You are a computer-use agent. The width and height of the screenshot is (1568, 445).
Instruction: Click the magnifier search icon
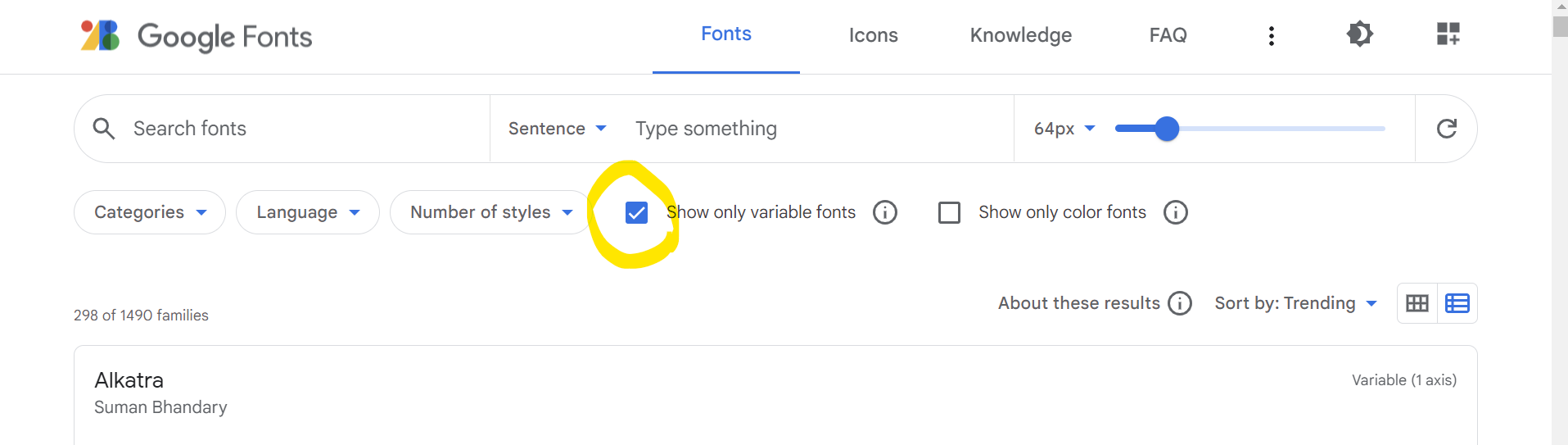pos(104,129)
